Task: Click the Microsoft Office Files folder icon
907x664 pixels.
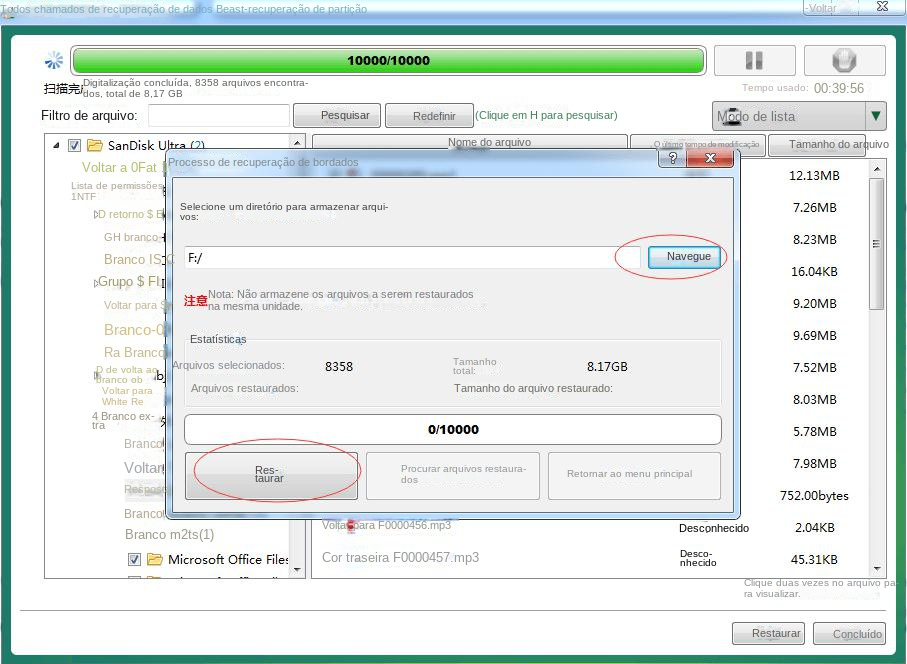Action: point(154,560)
